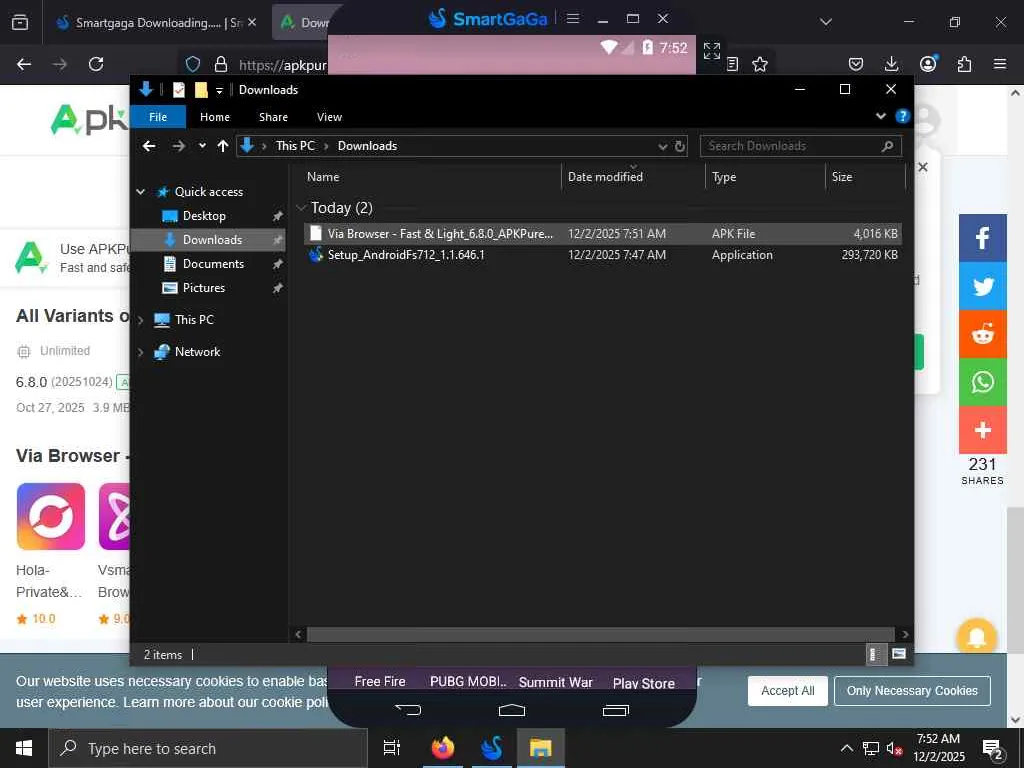Open more share options plus button
1024x768 pixels.
[x=982, y=430]
